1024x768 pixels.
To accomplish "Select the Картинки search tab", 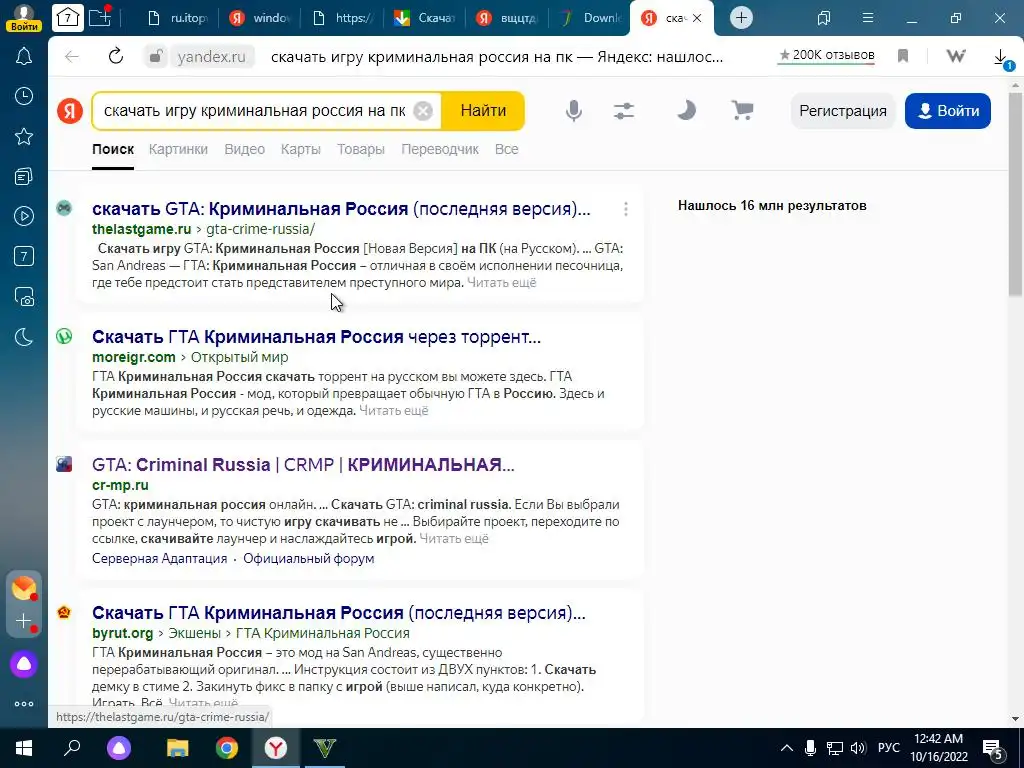I will coord(178,150).
